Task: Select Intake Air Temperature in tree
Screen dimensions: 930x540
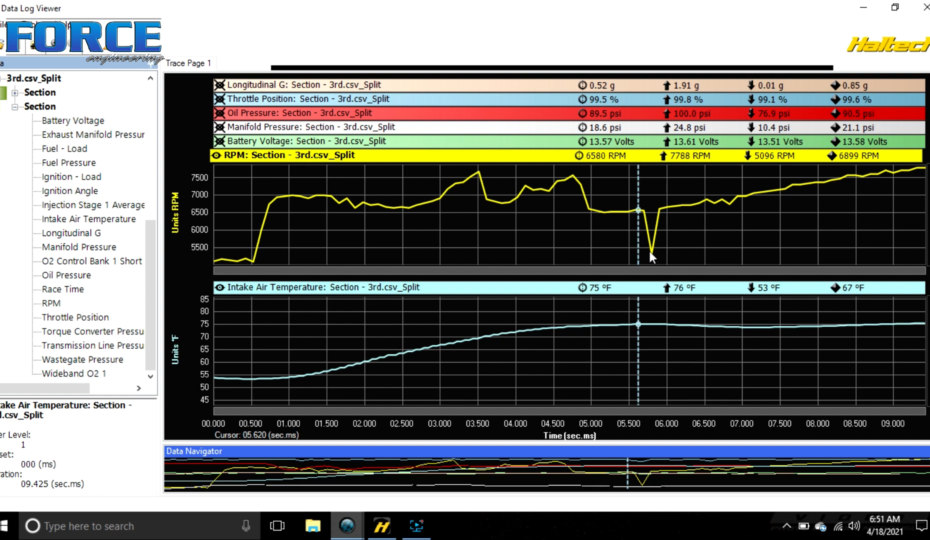Action: point(89,219)
